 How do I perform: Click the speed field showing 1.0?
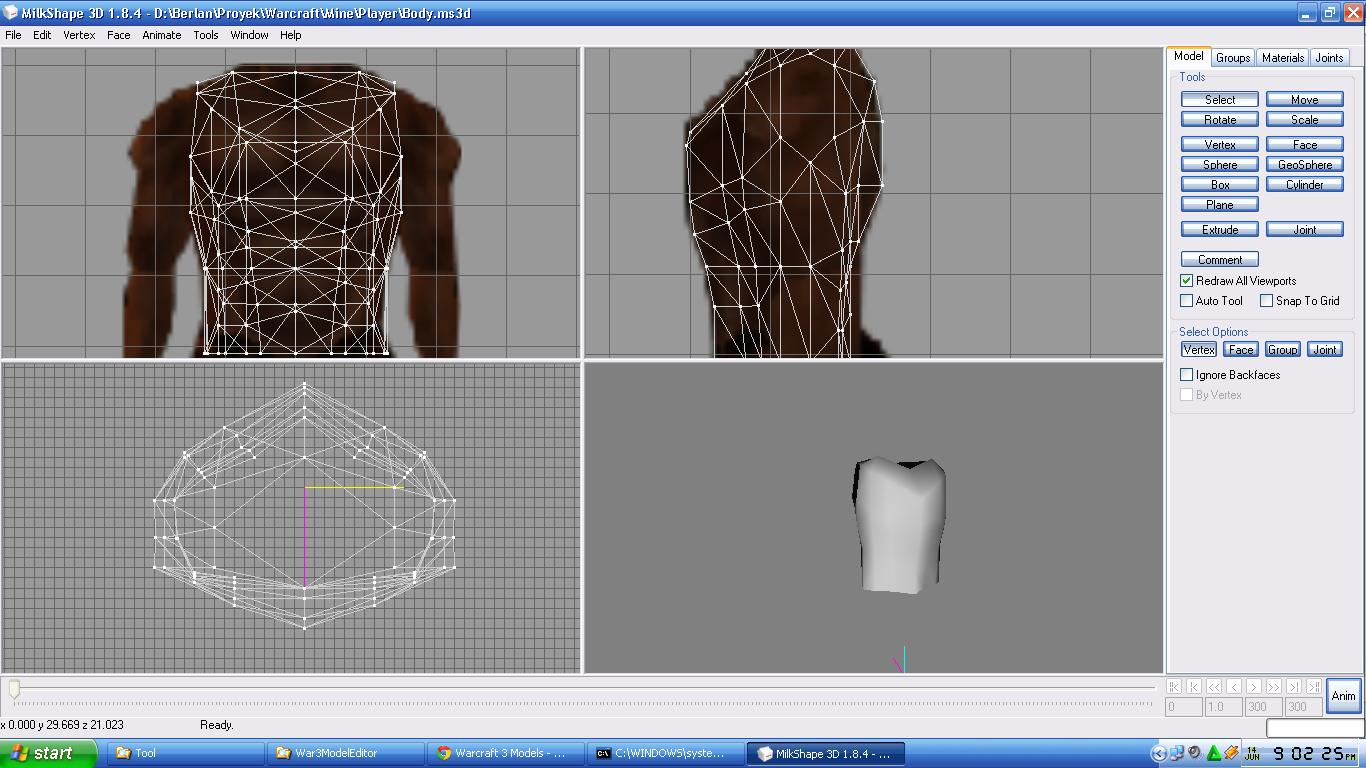pos(1224,707)
